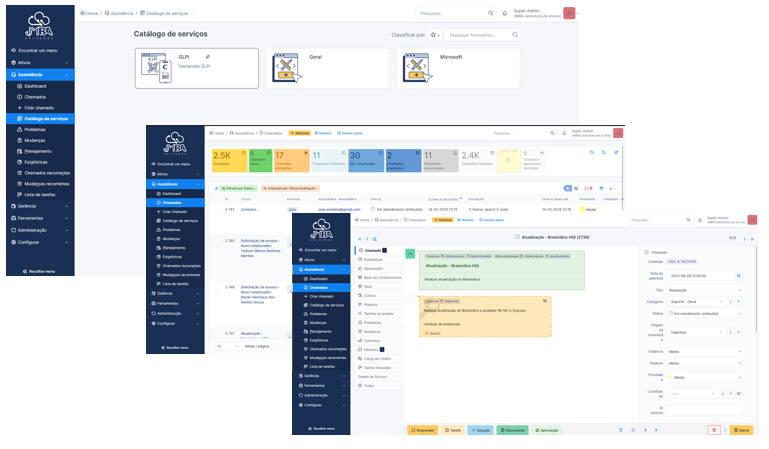
Task: Open the star favorites sort dropdown
Action: (x=436, y=35)
